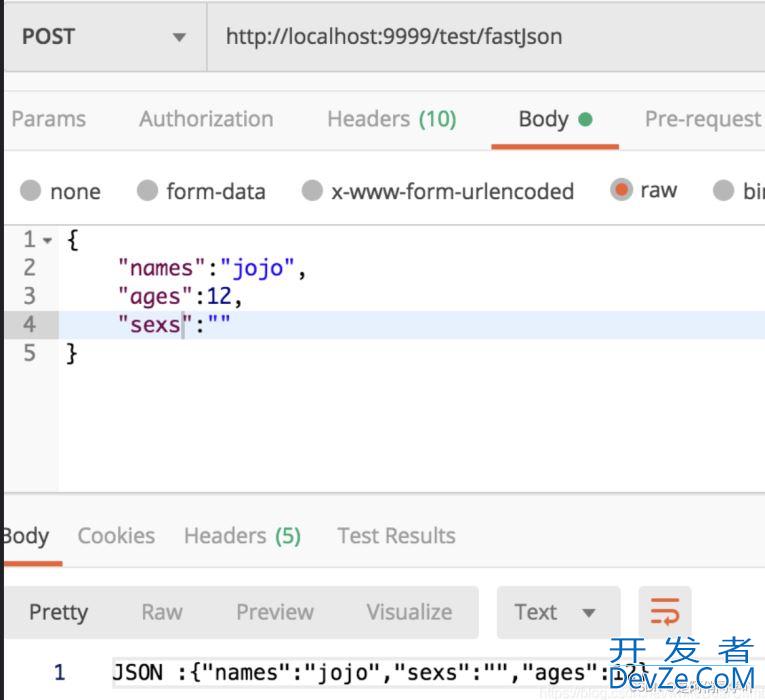Screen dimensions: 765x700
Task: Open the Test Results tab
Action: [x=396, y=536]
